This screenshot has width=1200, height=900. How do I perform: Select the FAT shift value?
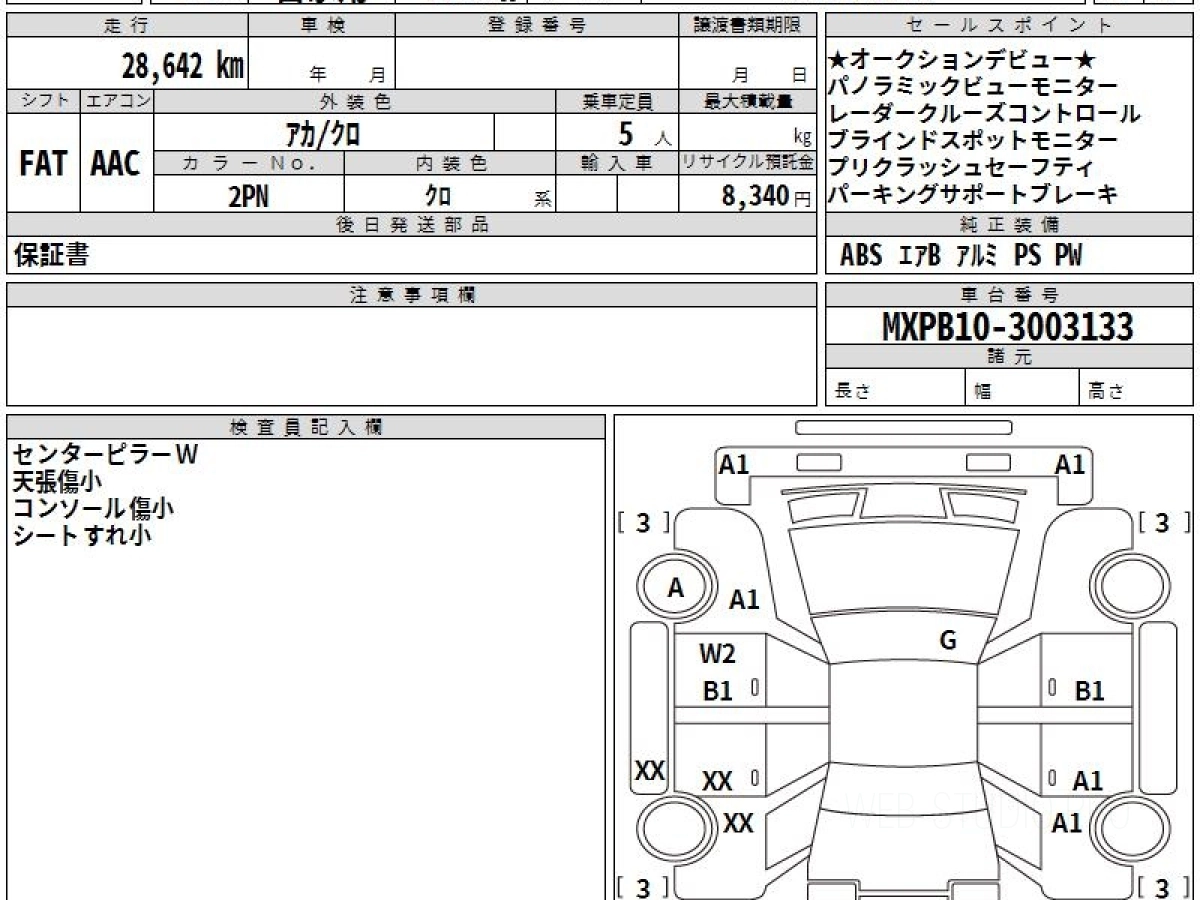click(43, 164)
